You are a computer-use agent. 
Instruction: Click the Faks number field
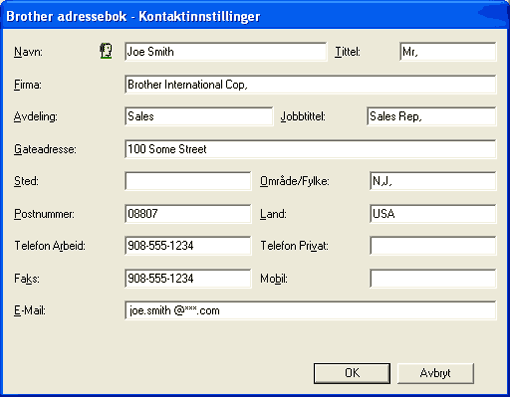pos(188,278)
